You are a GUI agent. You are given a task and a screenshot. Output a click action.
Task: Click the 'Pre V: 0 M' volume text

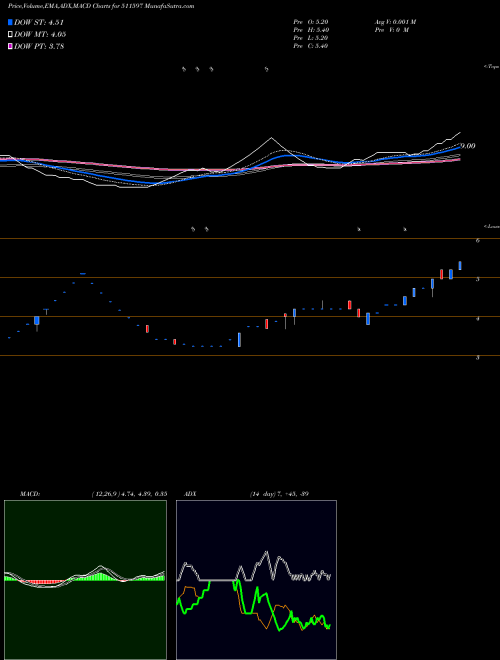coord(391,30)
